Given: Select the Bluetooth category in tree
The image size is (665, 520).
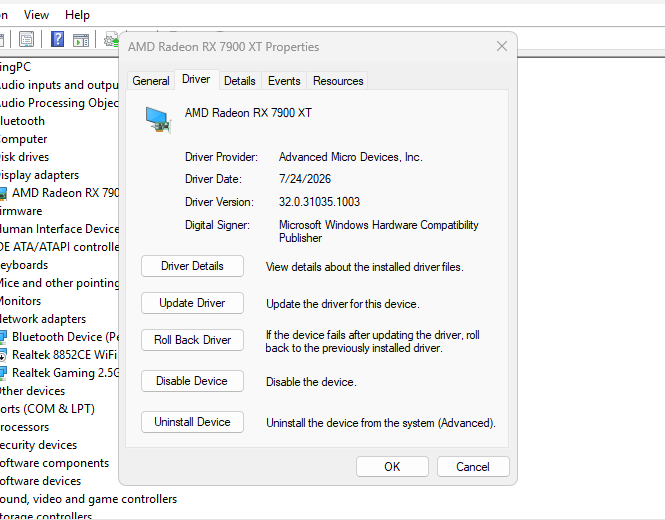Looking at the screenshot, I should pos(22,121).
